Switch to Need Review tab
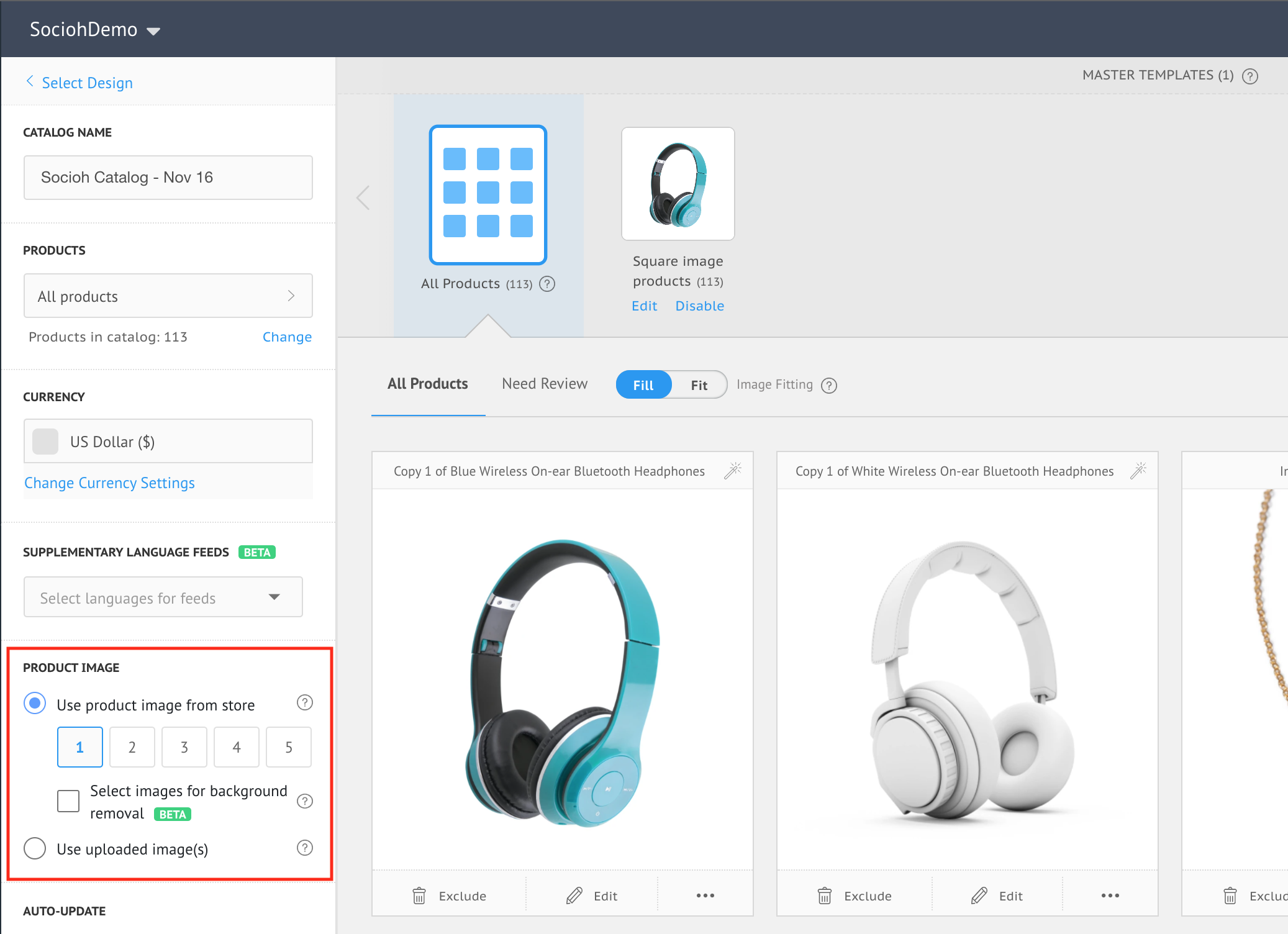 coord(544,384)
